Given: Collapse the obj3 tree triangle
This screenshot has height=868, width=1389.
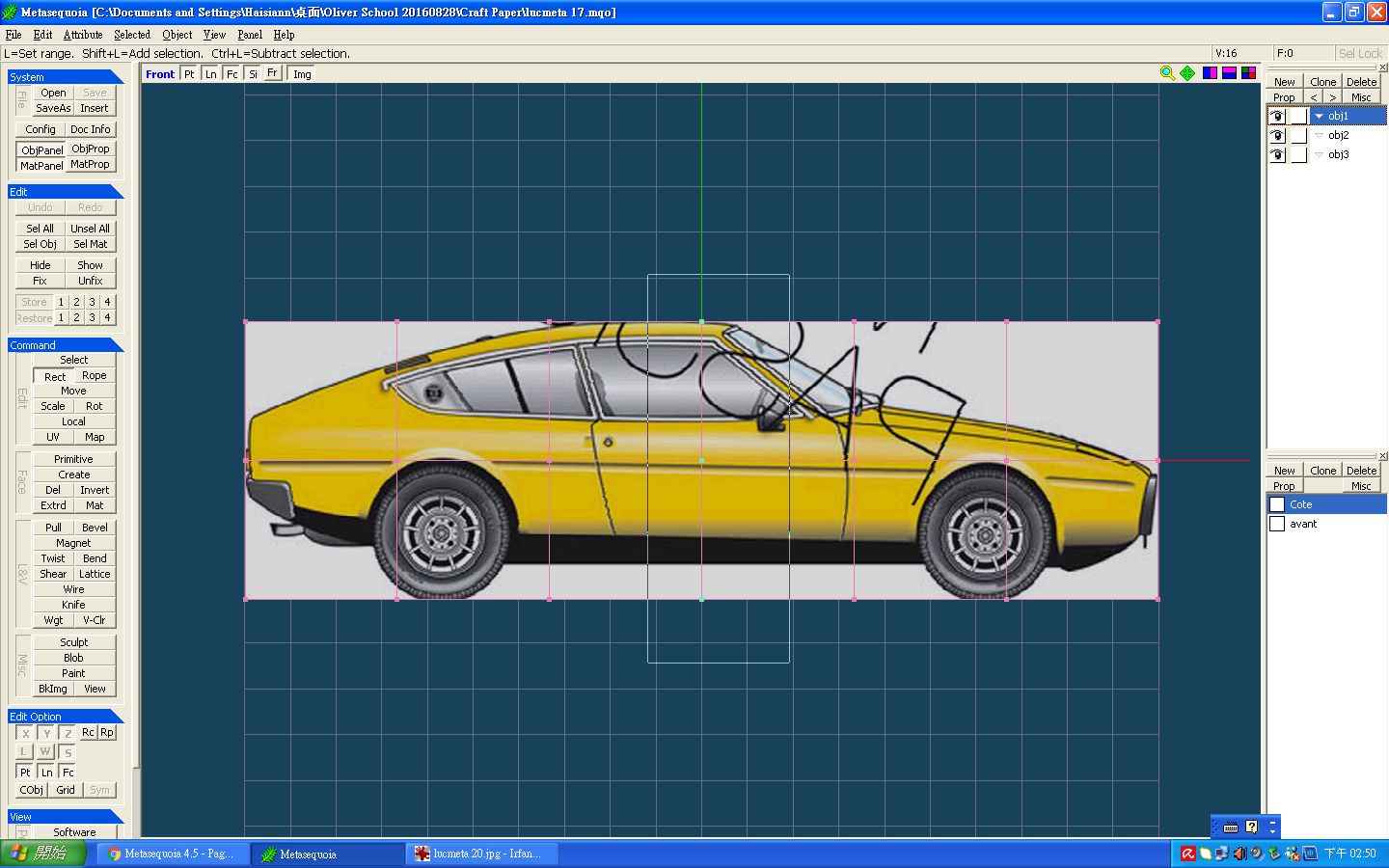Looking at the screenshot, I should click(x=1319, y=154).
